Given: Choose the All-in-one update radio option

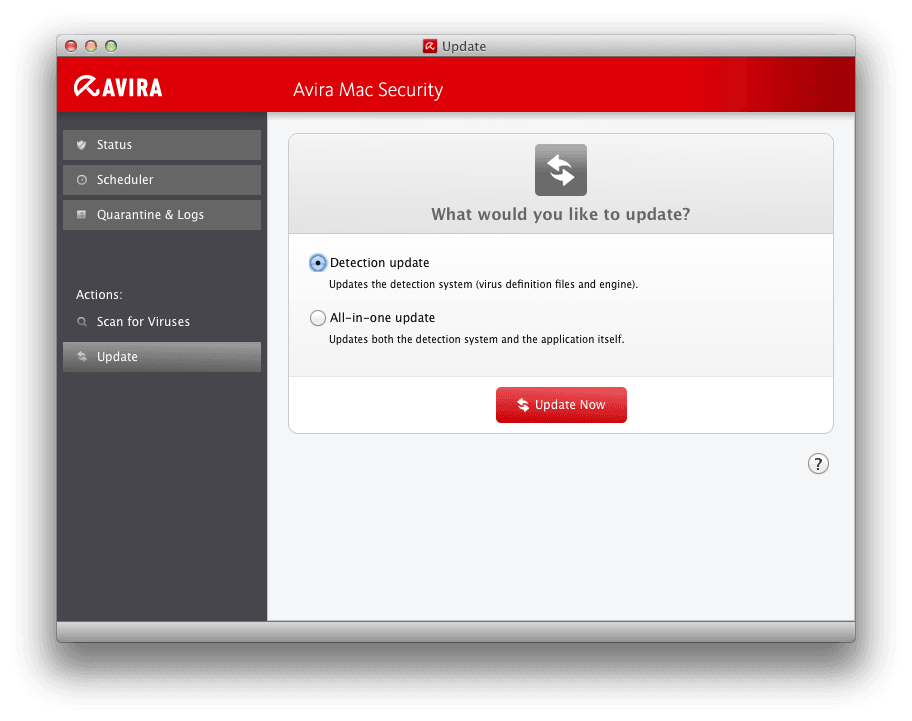Looking at the screenshot, I should click(x=317, y=318).
